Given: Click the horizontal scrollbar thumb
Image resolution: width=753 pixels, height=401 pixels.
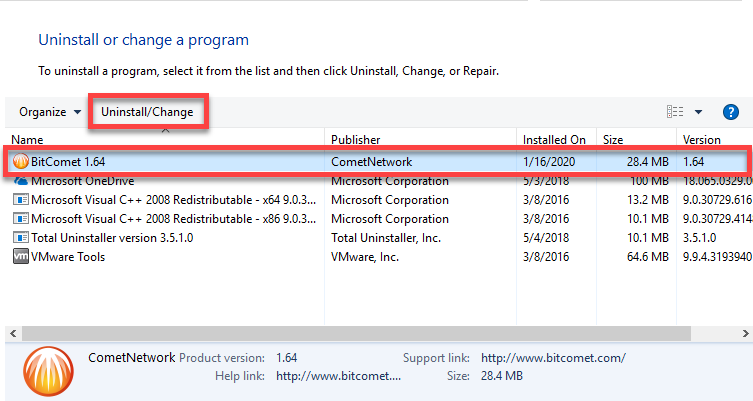Looking at the screenshot, I should (356, 333).
